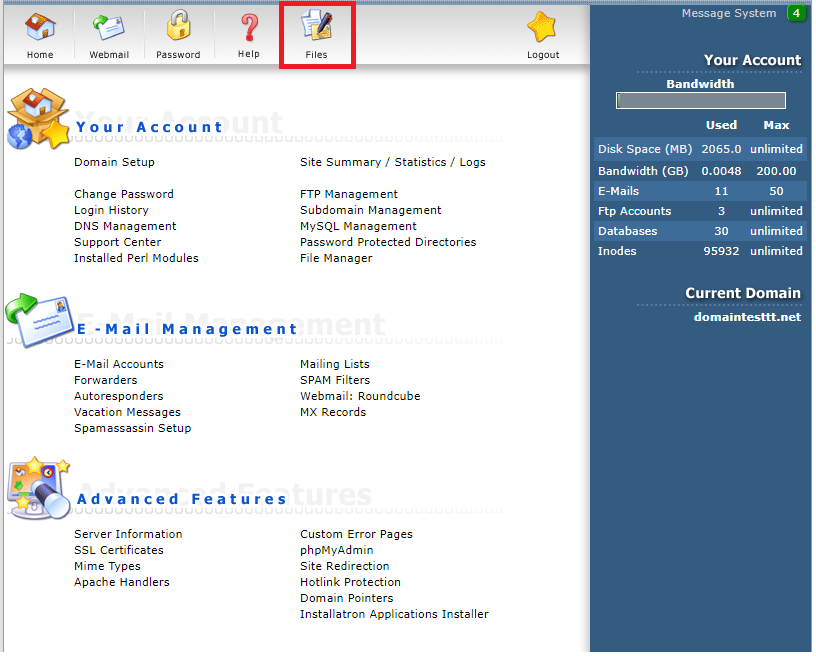
Task: Open the Files icon in toolbar
Action: pyautogui.click(x=317, y=26)
